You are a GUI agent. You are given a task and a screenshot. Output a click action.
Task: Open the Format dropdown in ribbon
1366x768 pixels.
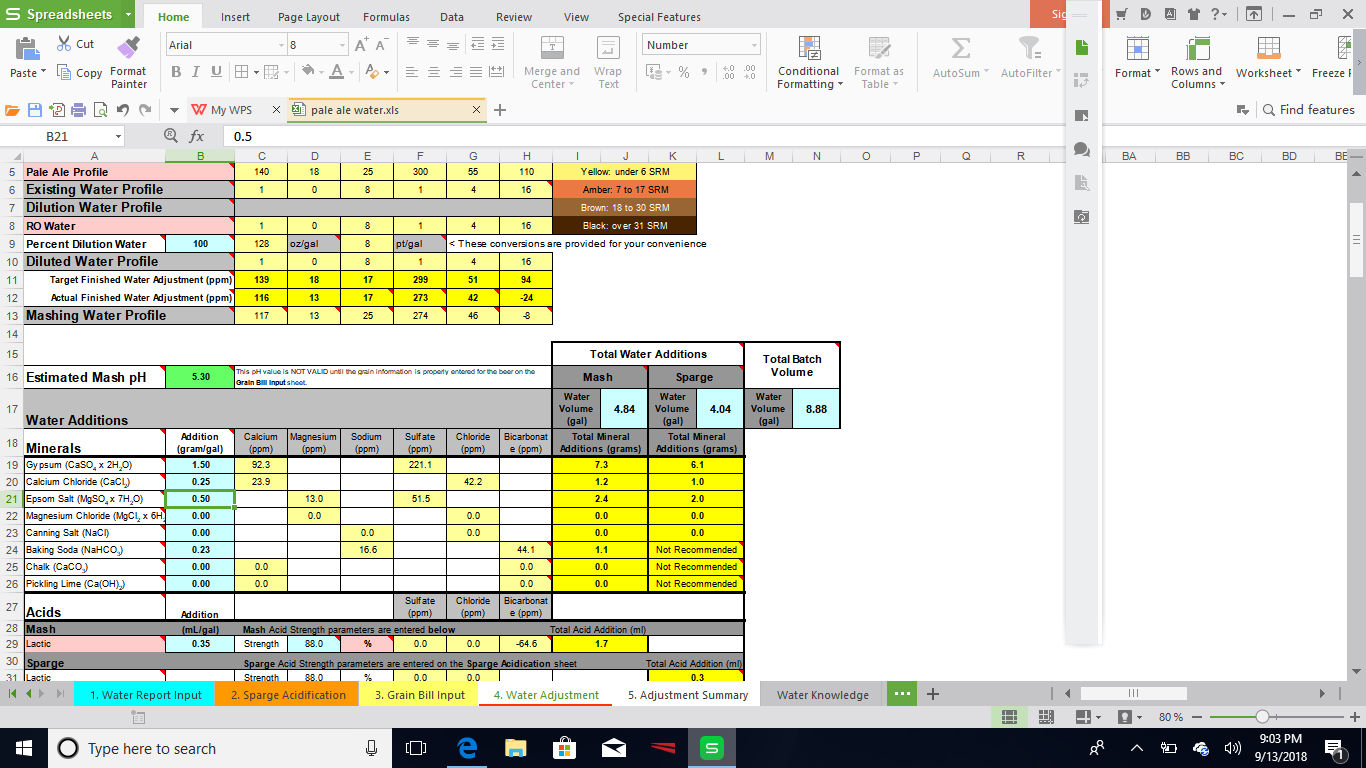1138,58
